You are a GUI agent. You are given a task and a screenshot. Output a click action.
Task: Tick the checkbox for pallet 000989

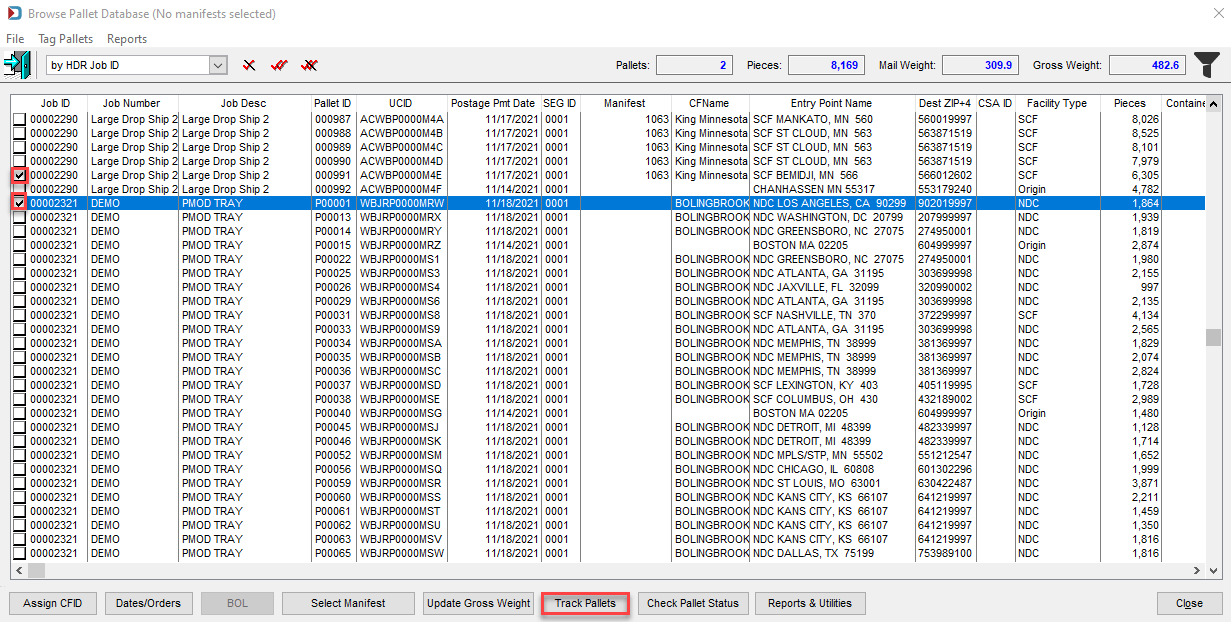point(20,147)
